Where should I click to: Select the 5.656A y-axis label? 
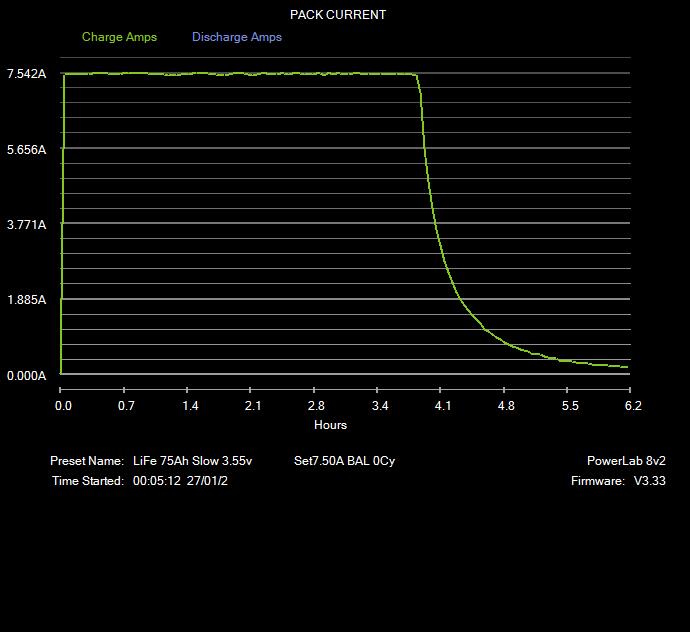[x=26, y=150]
